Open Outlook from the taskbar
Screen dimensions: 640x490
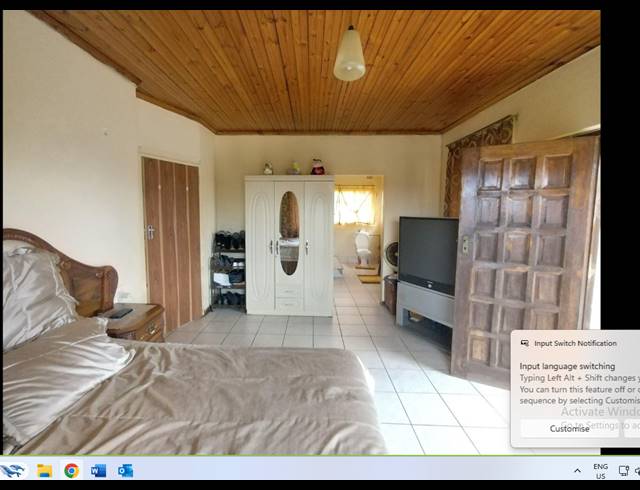pos(125,471)
